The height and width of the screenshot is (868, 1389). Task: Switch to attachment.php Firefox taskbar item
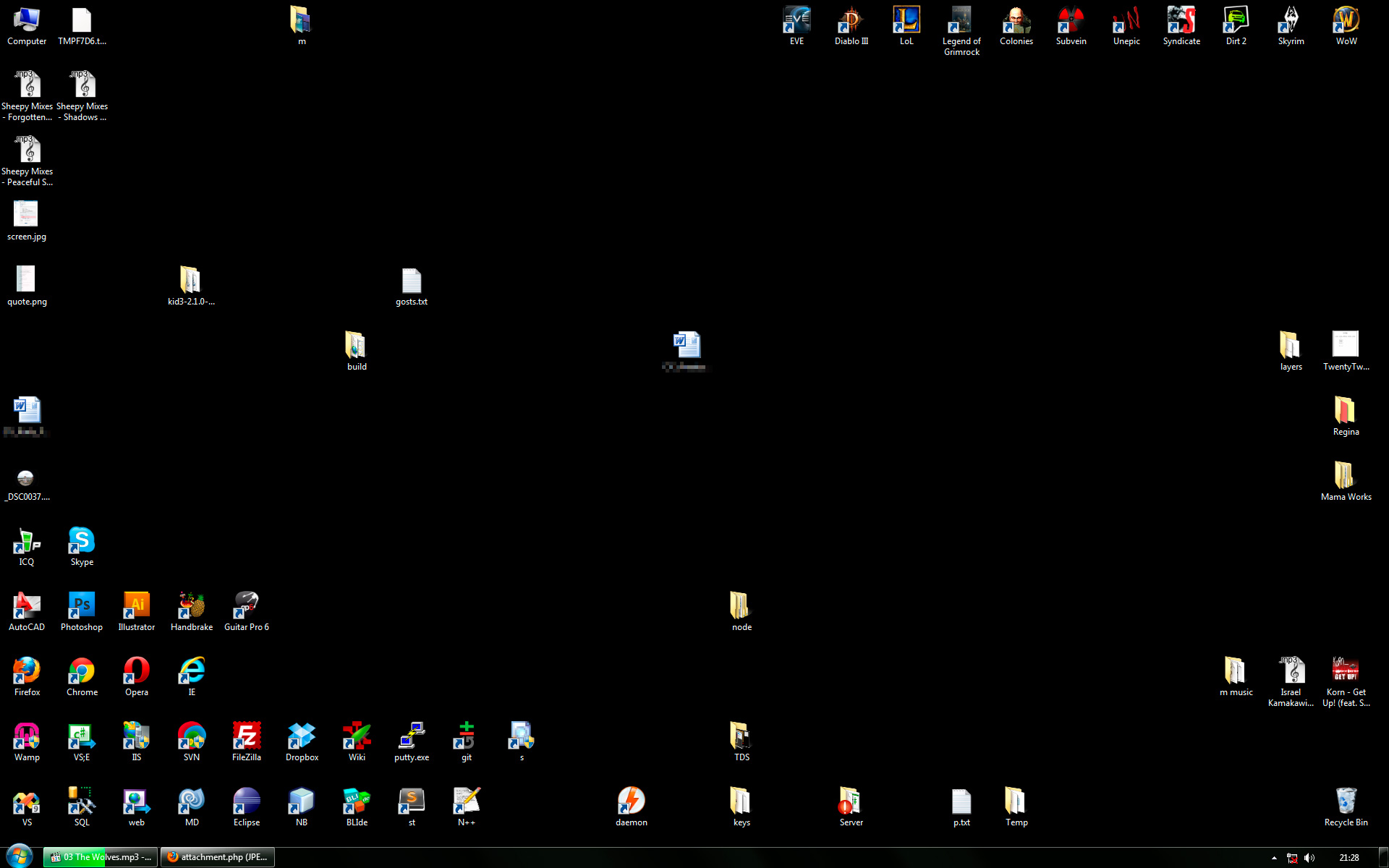[217, 857]
